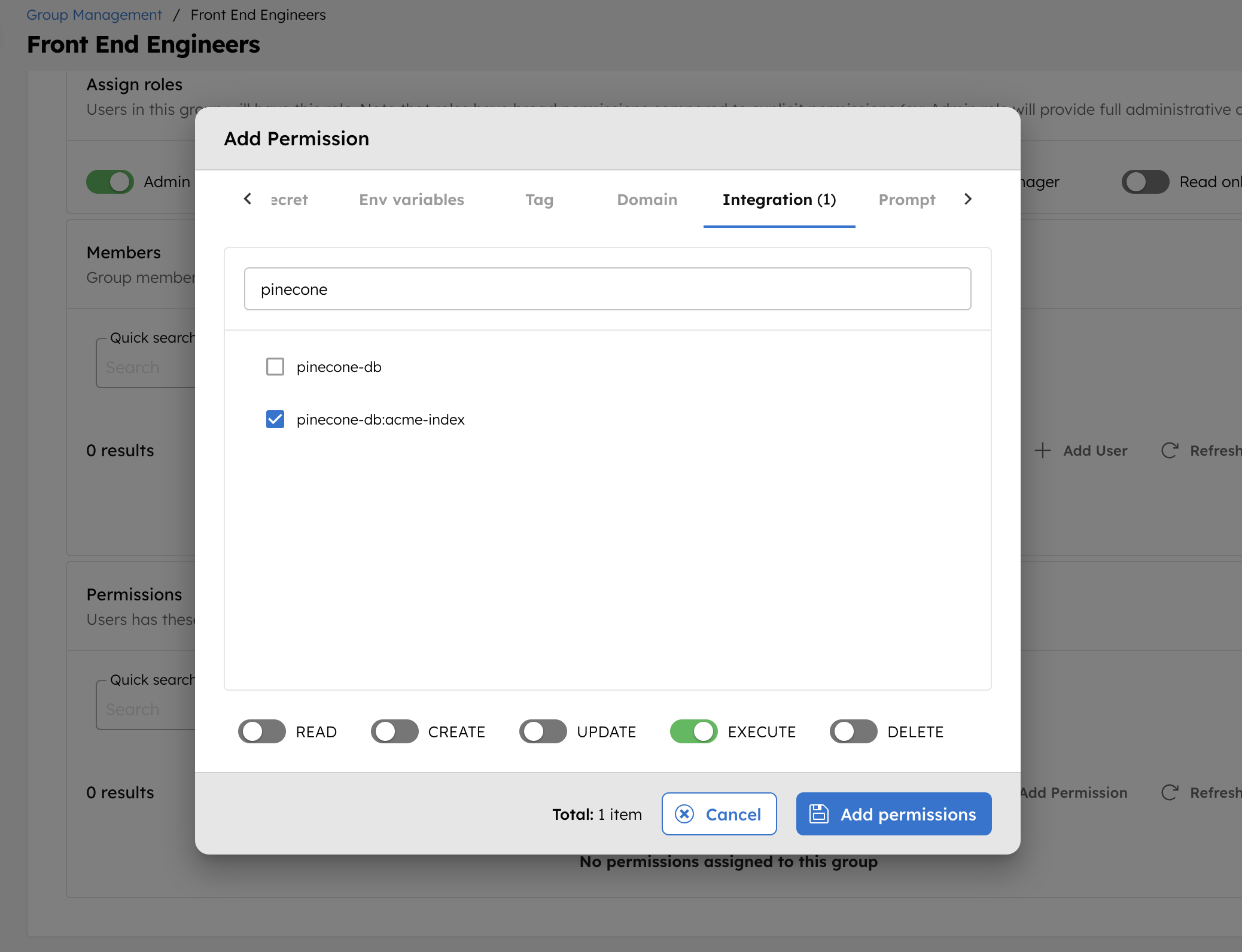This screenshot has height=952, width=1242.
Task: Navigate to previous tabs using left chevron
Action: 248,199
